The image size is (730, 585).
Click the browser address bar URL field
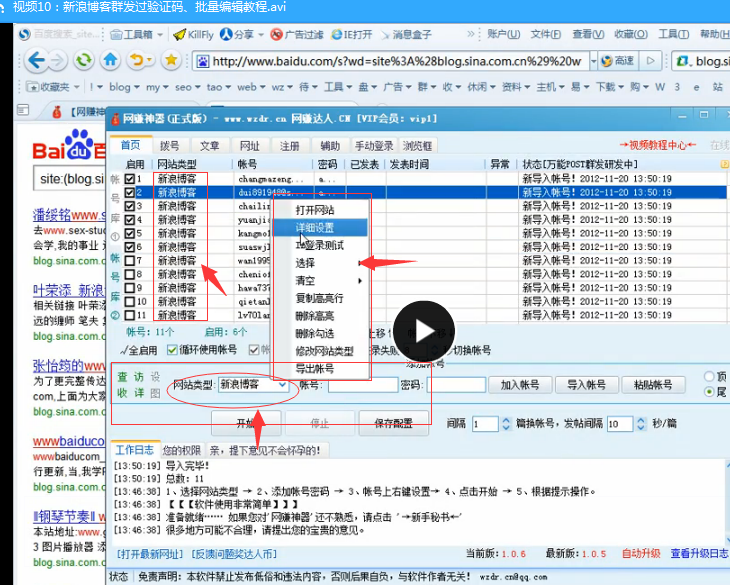pos(395,61)
